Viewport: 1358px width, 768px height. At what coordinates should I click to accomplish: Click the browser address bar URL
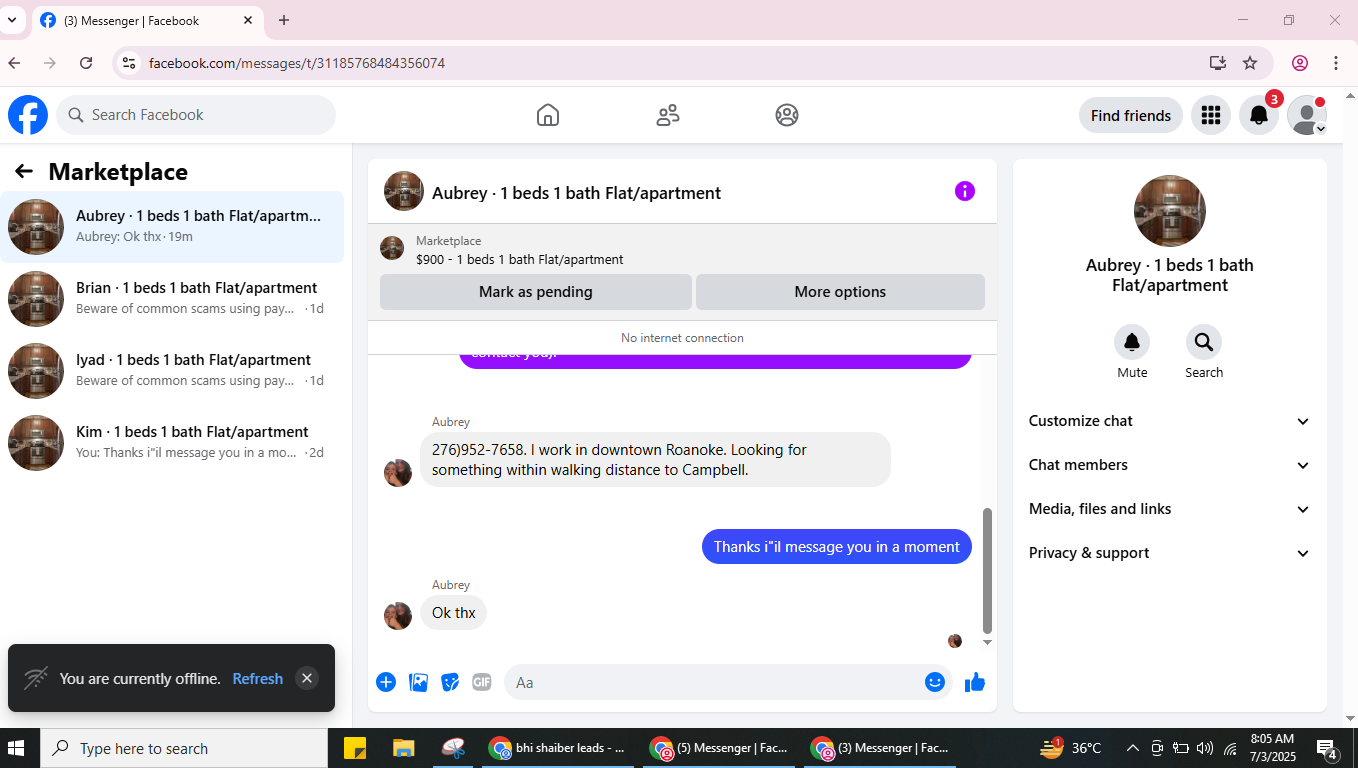pos(297,63)
